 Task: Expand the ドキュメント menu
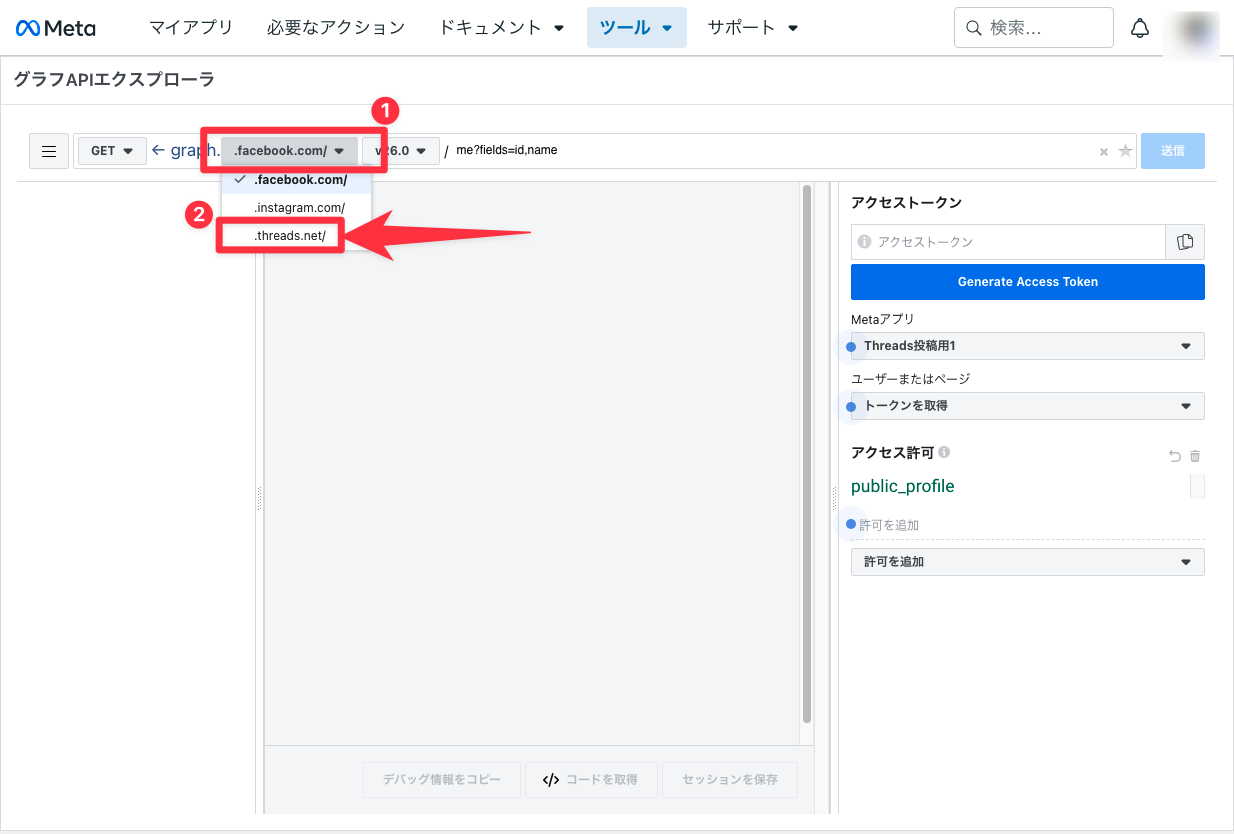pyautogui.click(x=500, y=28)
